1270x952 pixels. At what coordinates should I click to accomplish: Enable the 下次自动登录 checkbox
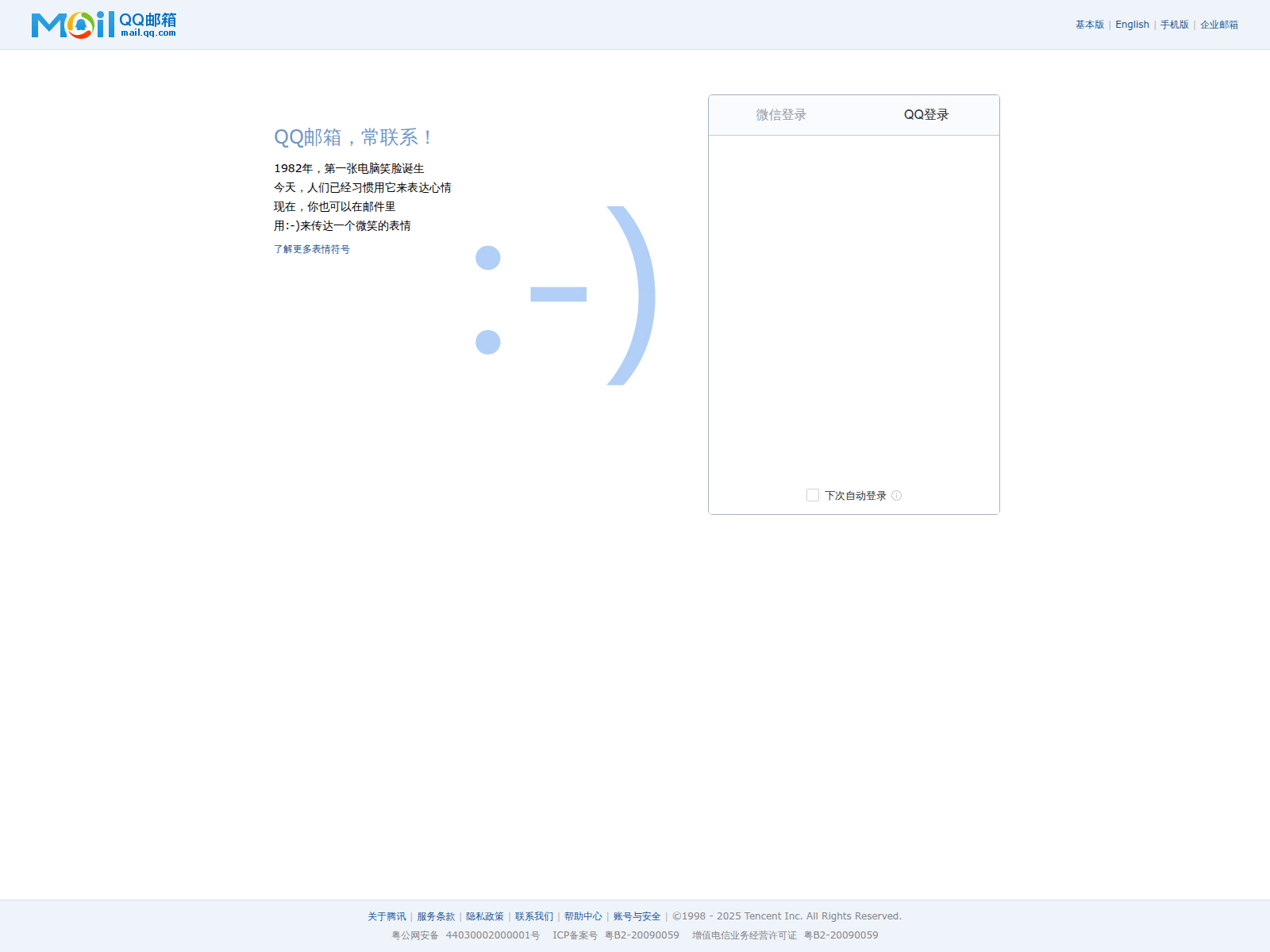pyautogui.click(x=813, y=496)
